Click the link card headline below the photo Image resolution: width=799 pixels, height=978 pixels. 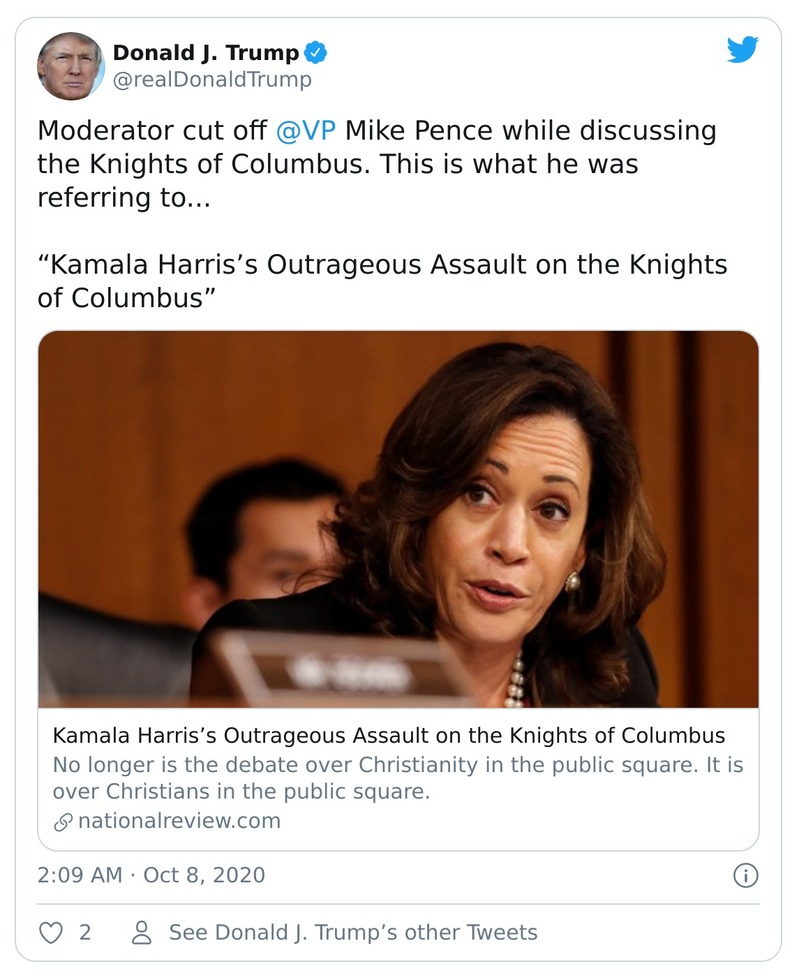388,736
